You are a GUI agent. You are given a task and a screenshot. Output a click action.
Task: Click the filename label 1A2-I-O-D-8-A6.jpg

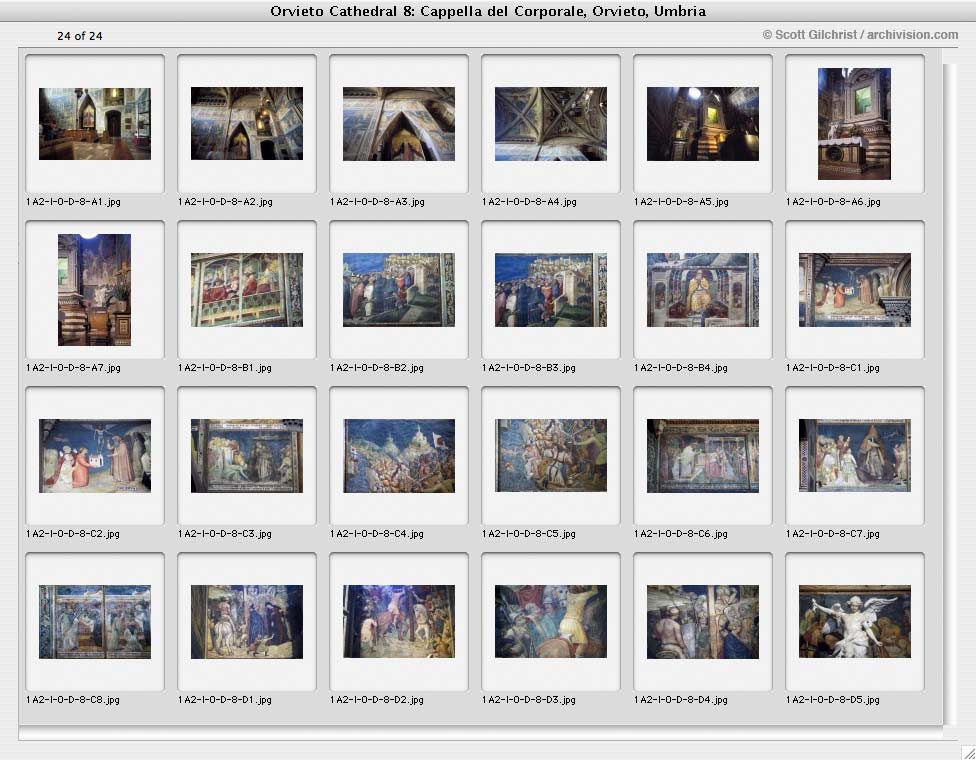click(833, 202)
